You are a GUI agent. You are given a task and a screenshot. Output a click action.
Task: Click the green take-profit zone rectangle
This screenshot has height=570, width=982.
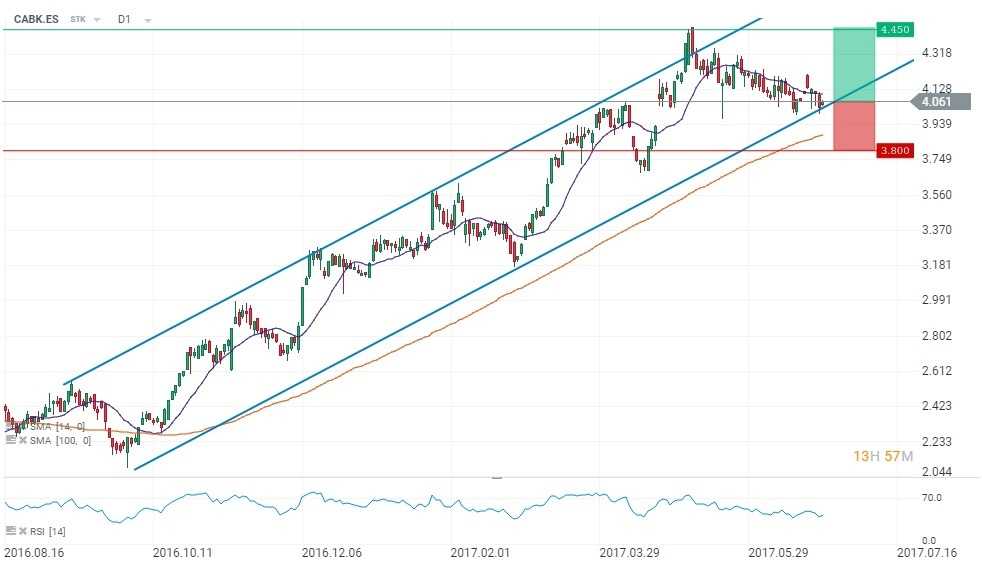coord(854,65)
